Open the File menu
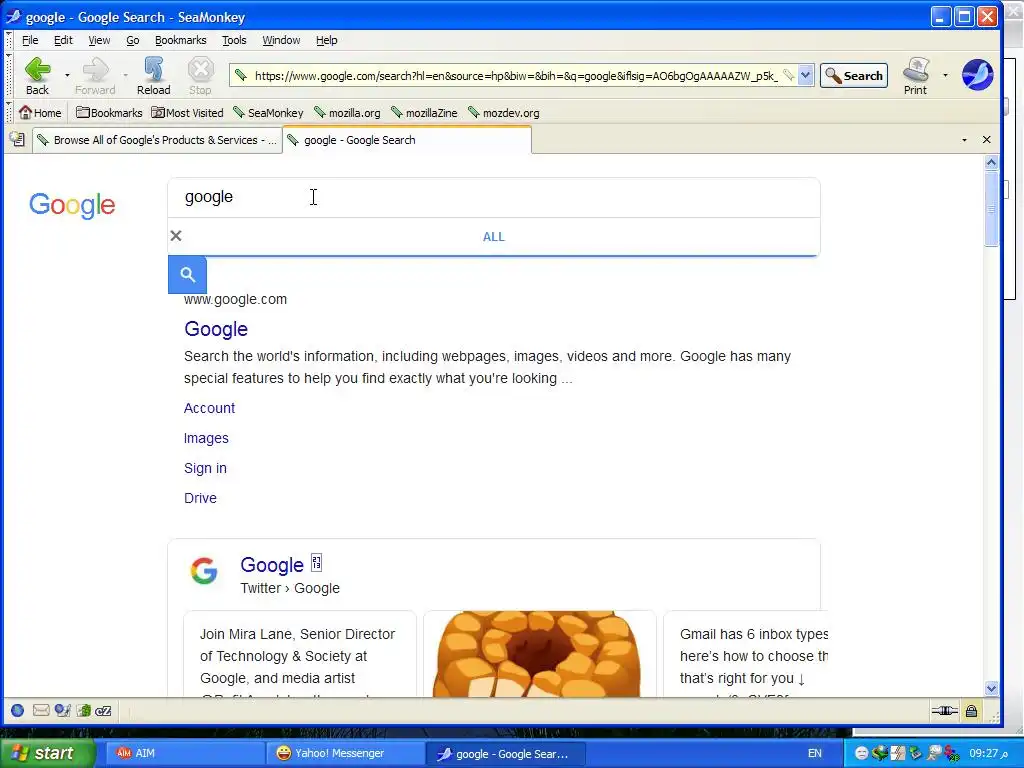1024x768 pixels. (30, 40)
